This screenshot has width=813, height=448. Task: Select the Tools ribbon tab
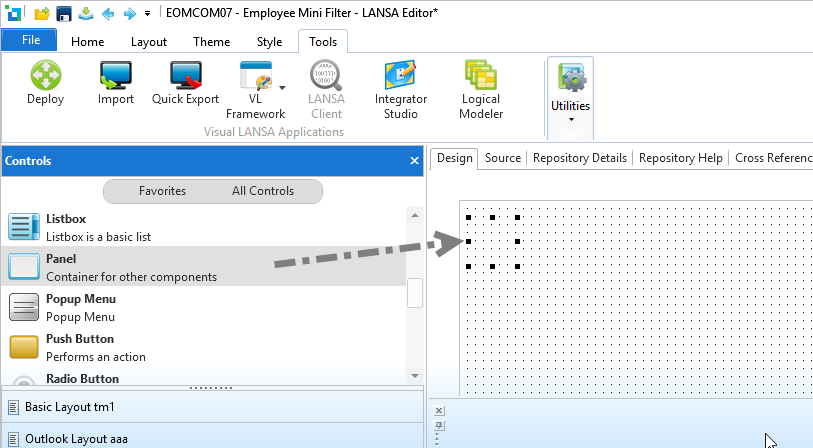(323, 41)
